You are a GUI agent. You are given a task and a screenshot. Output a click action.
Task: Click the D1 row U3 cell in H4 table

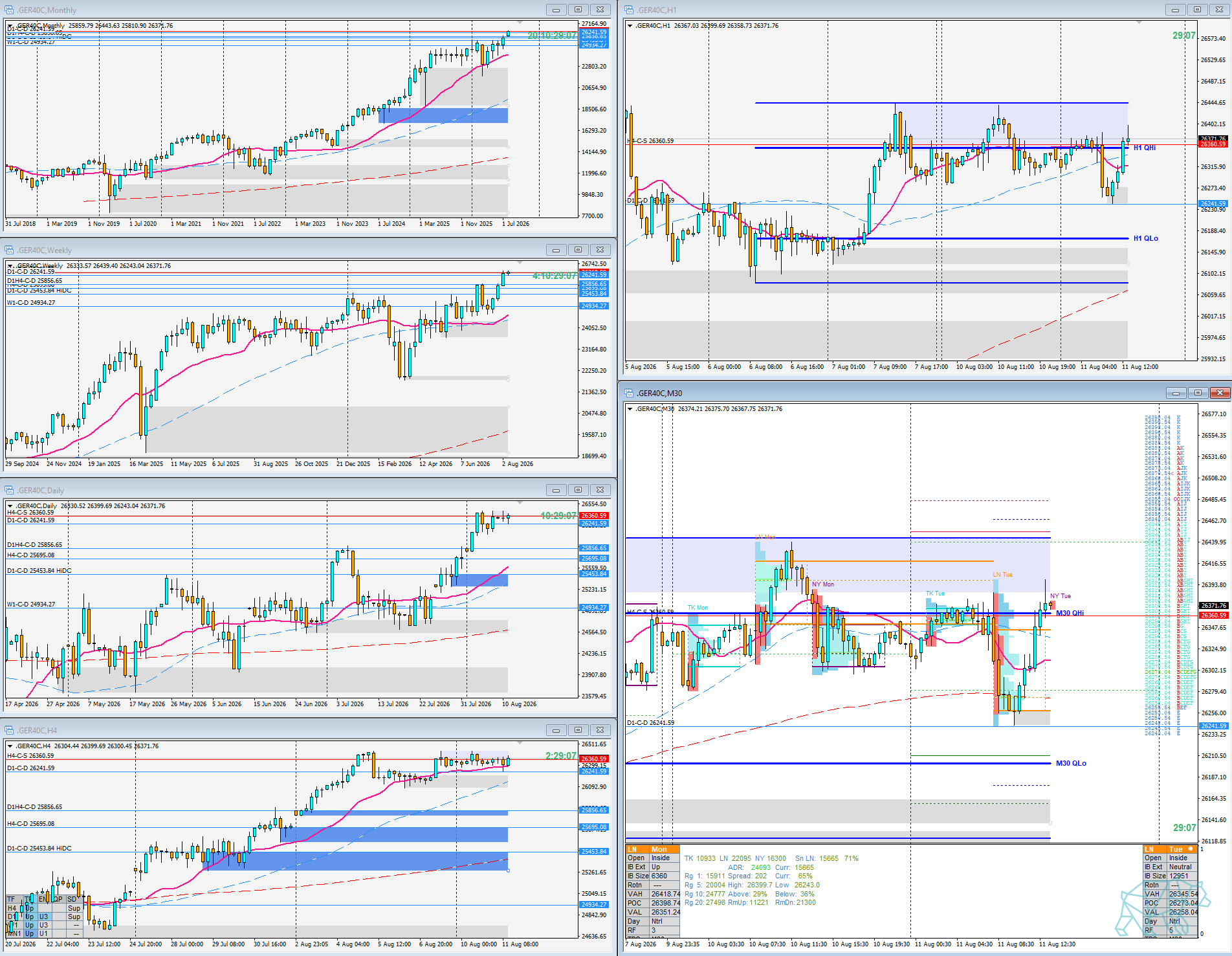(43, 917)
